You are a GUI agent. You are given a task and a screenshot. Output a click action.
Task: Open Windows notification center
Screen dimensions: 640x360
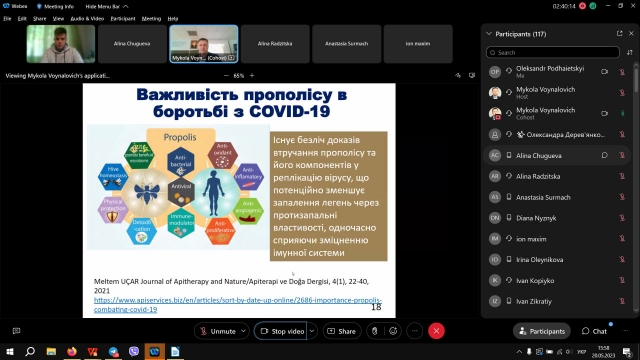tap(627, 351)
